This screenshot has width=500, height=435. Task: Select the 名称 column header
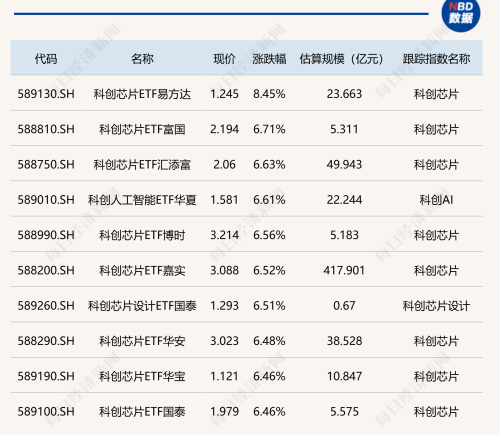click(x=142, y=59)
